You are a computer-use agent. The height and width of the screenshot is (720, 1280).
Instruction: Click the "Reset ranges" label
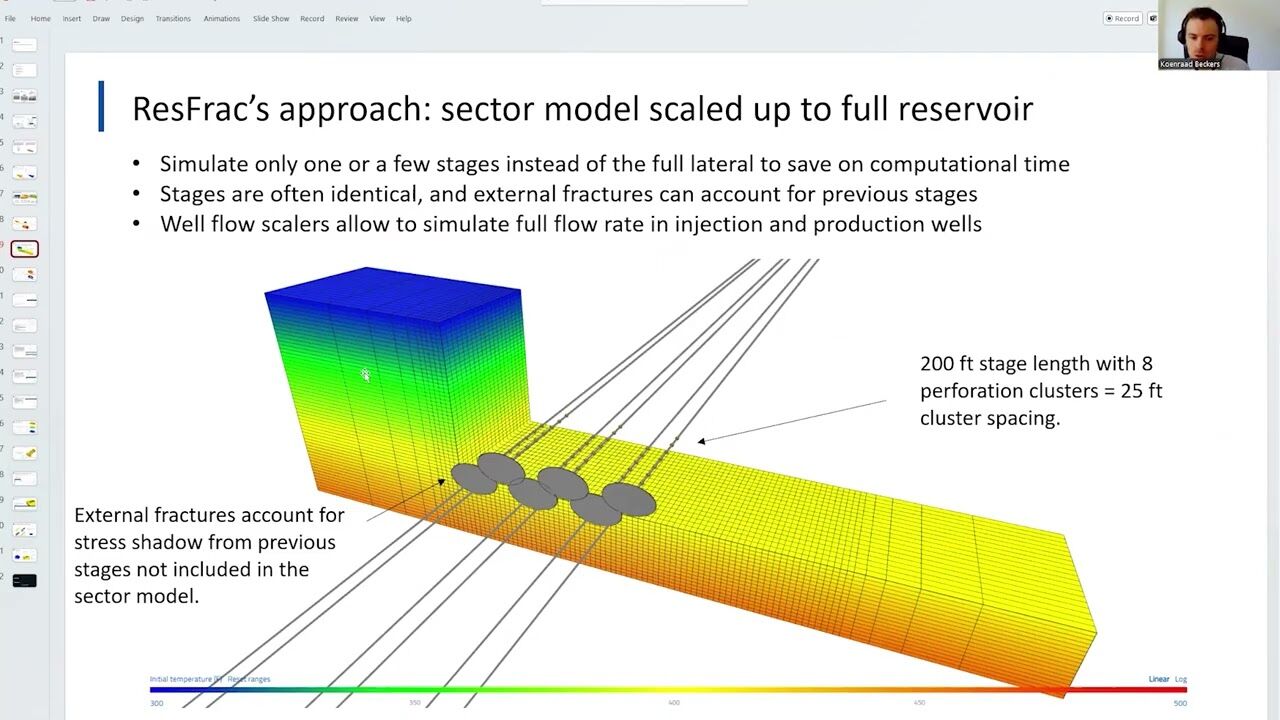[x=249, y=679]
